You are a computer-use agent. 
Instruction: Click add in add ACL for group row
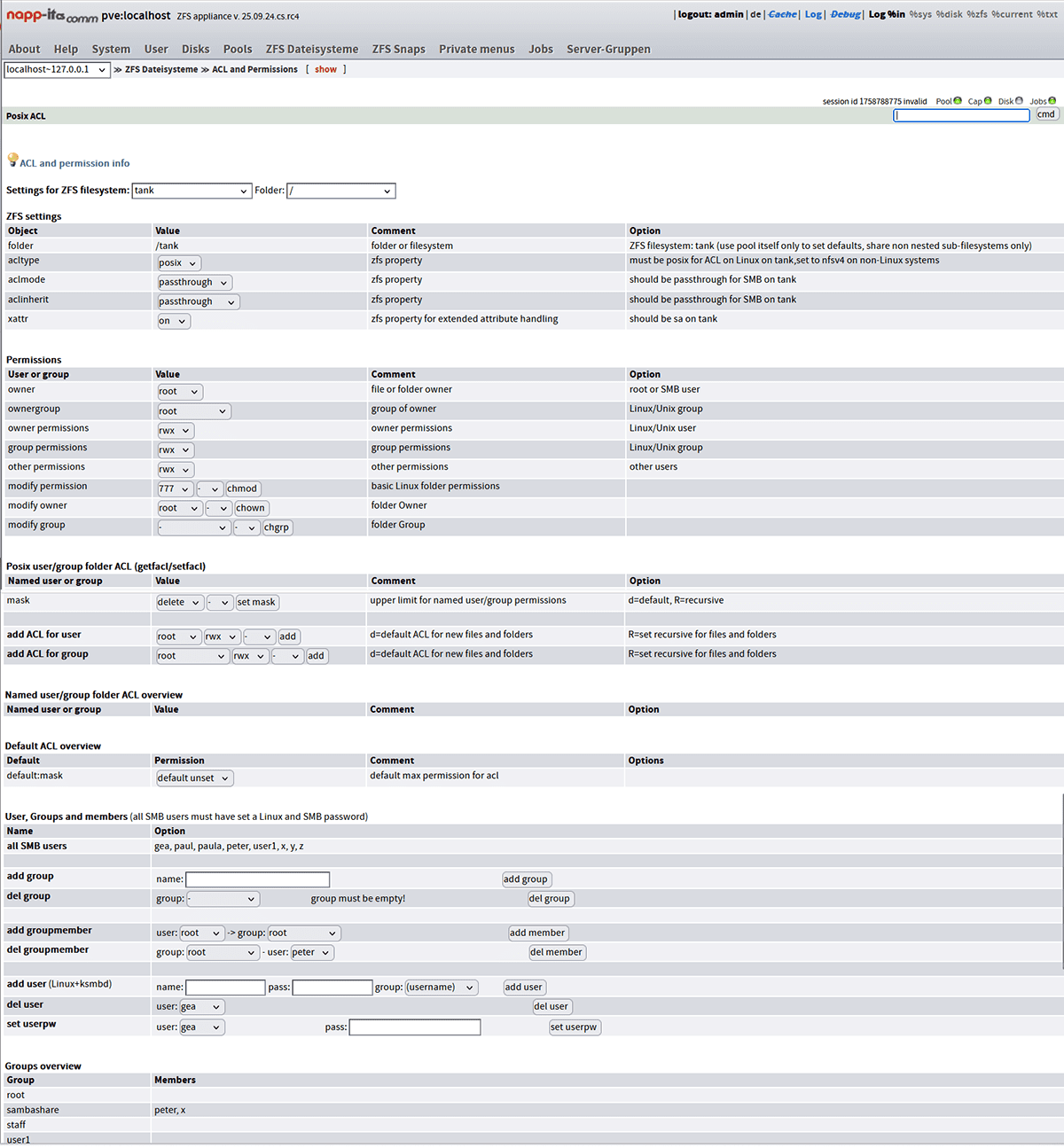[x=316, y=657]
